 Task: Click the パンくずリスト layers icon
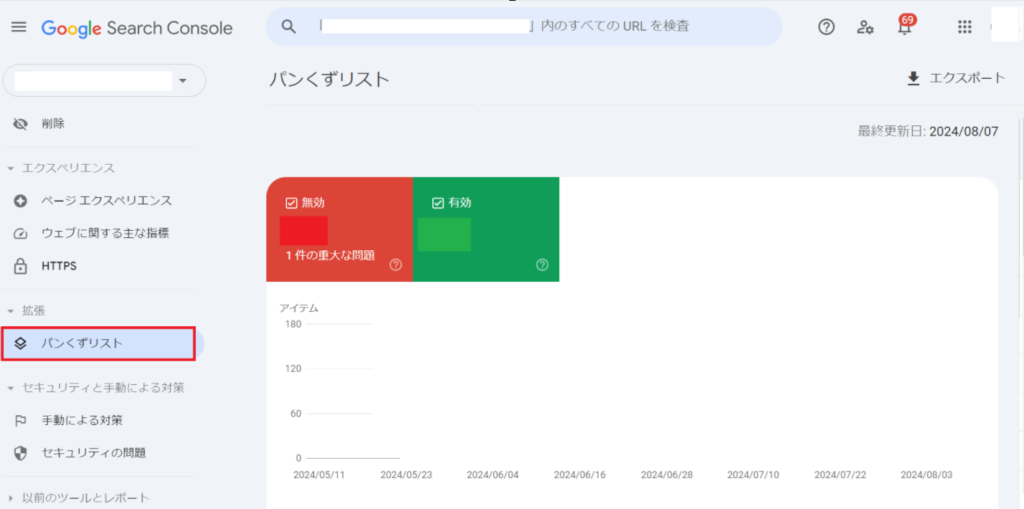pyautogui.click(x=20, y=344)
